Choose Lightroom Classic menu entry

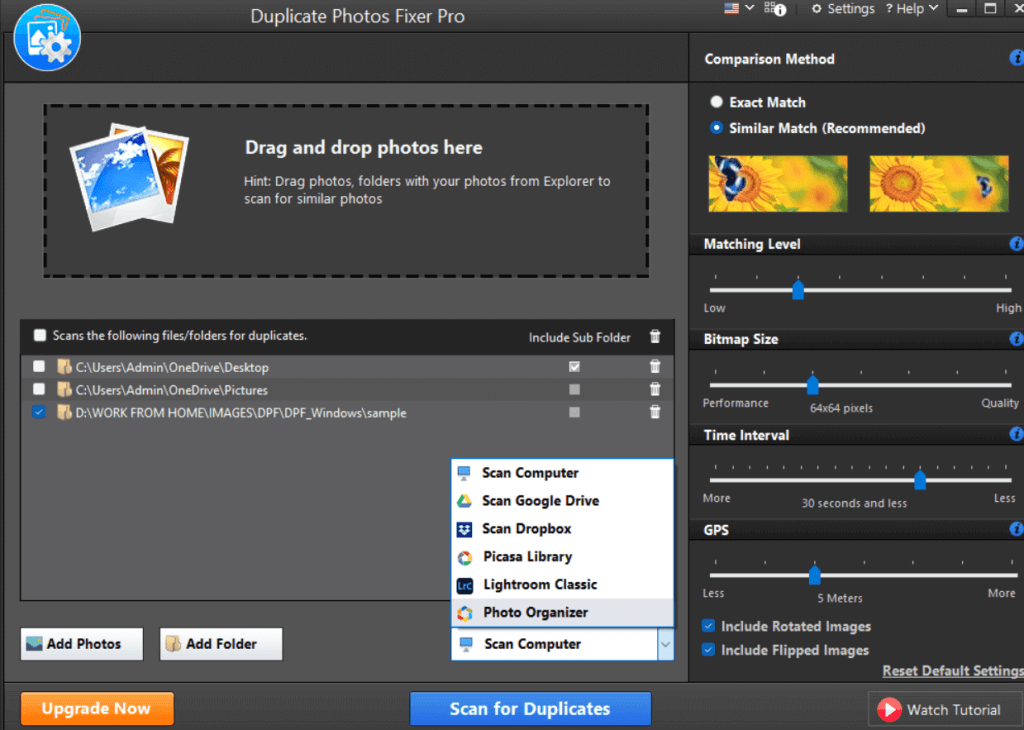pyautogui.click(x=562, y=585)
